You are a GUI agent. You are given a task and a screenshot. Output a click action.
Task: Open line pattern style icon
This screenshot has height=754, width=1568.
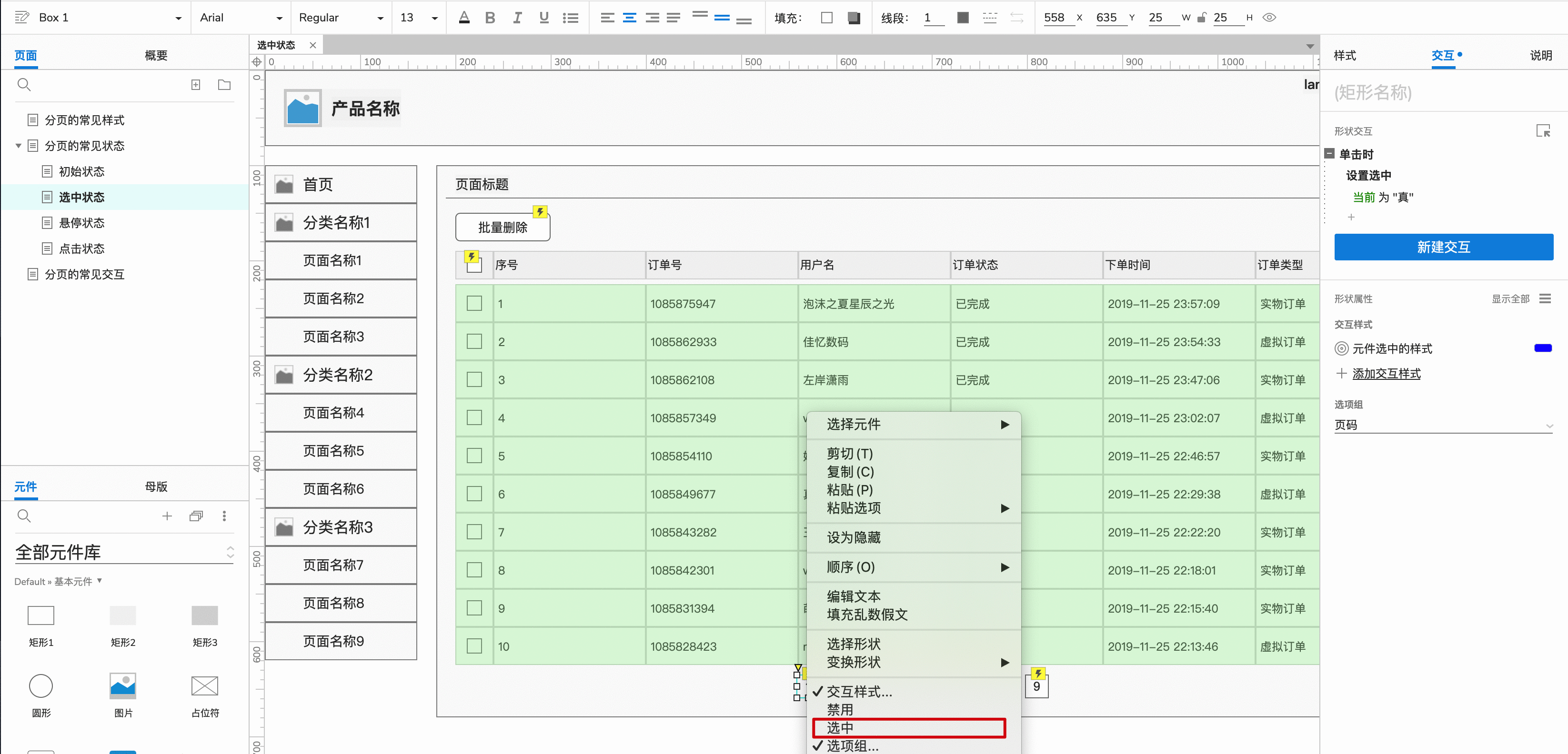(990, 18)
